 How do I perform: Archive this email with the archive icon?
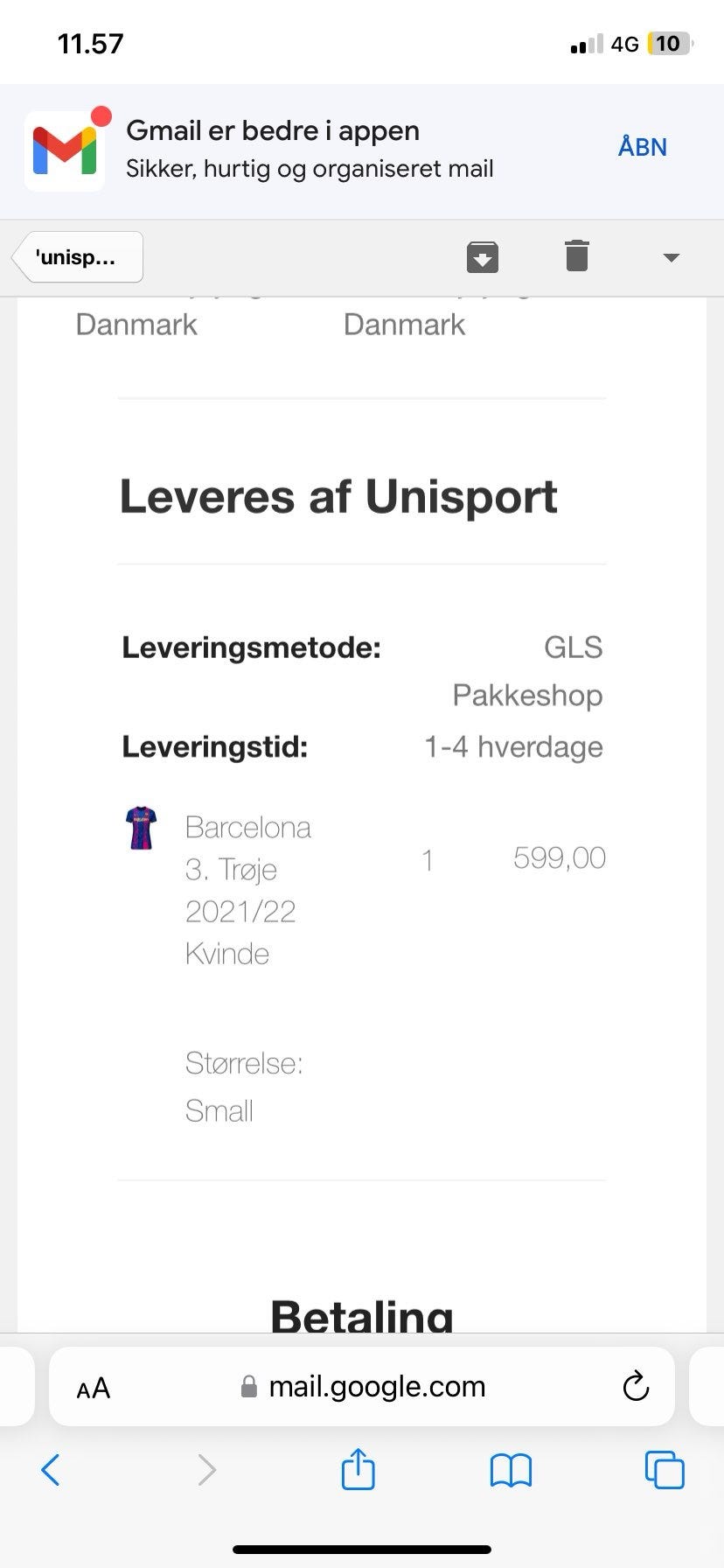(x=482, y=256)
